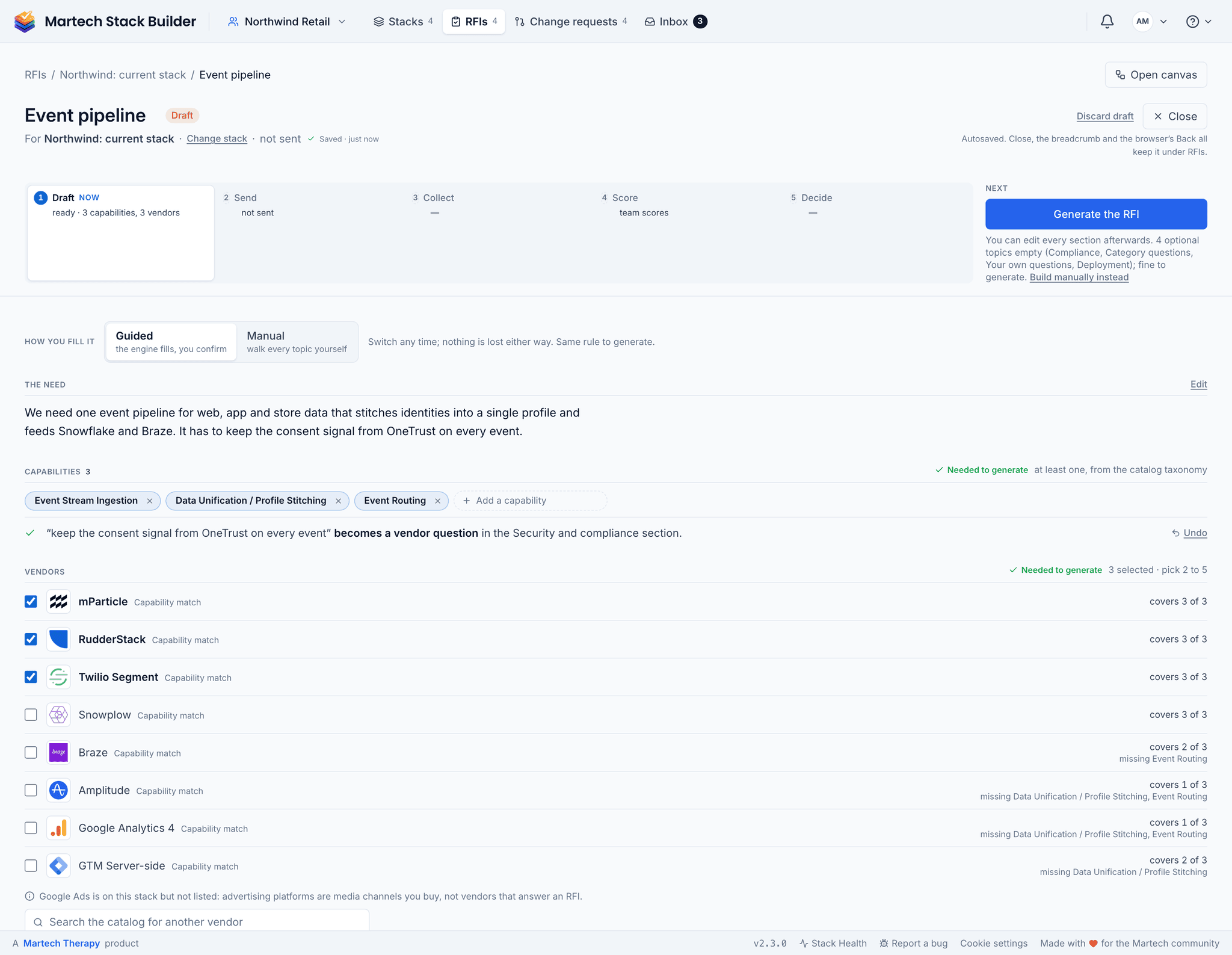The image size is (1232, 955).
Task: Click the RFIs breadcrumb link
Action: coord(35,75)
